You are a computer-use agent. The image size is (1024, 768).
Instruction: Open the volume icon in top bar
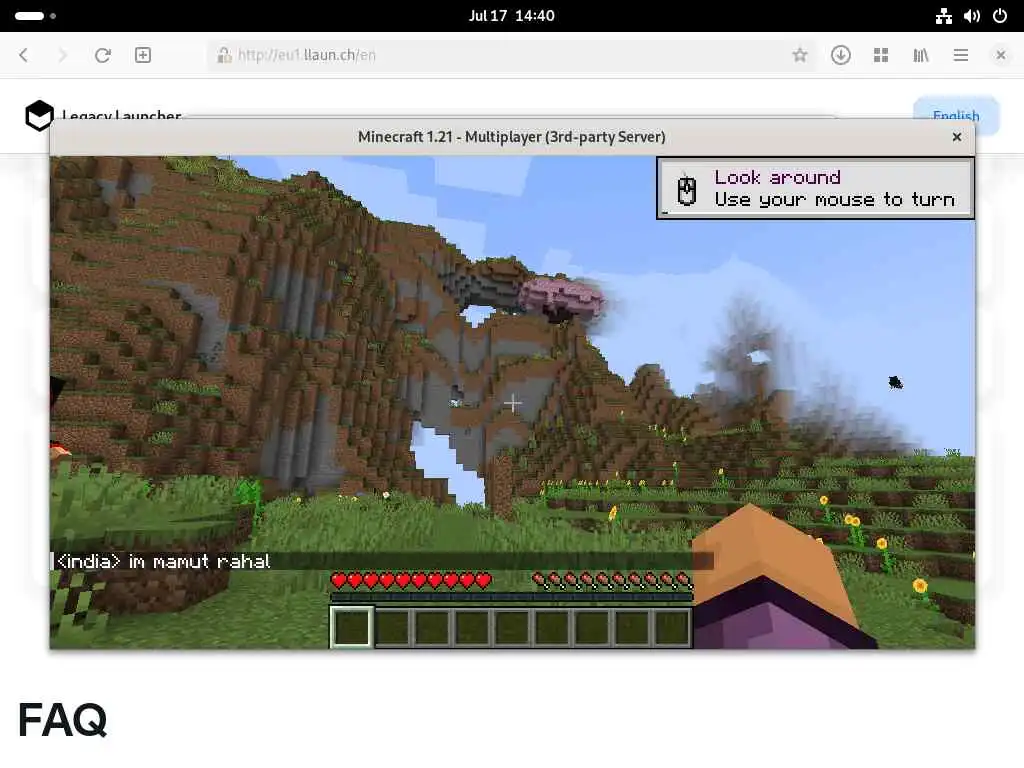point(972,16)
